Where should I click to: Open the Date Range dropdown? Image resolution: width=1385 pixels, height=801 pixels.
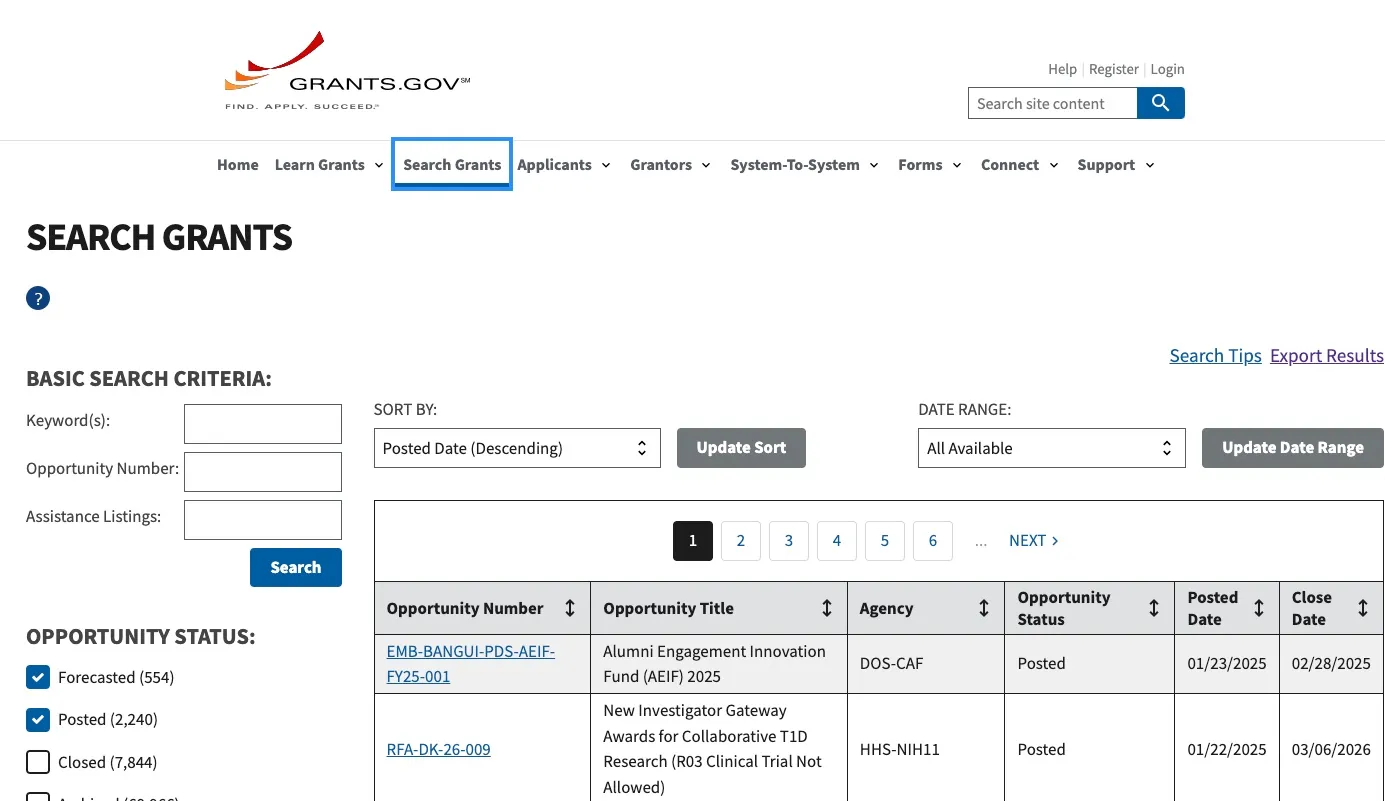tap(1052, 448)
